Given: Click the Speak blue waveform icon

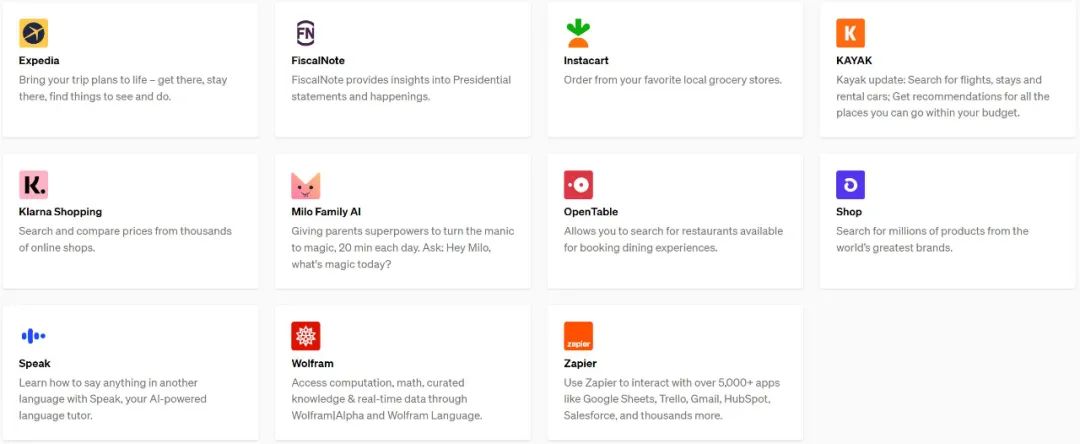Looking at the screenshot, I should point(33,336).
